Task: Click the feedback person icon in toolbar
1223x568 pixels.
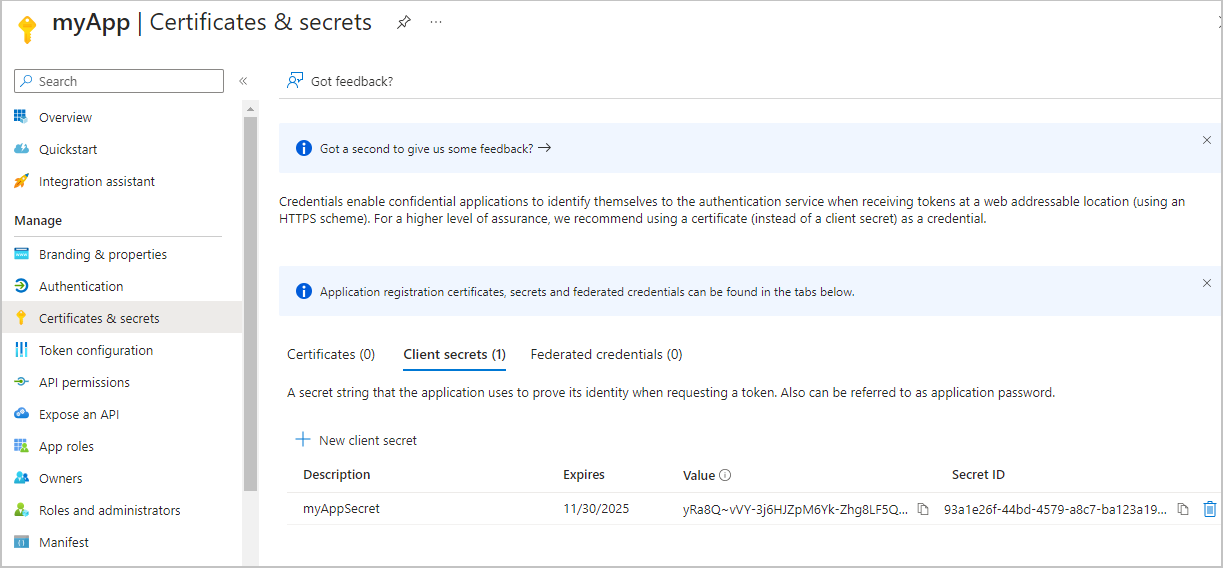Action: (295, 80)
